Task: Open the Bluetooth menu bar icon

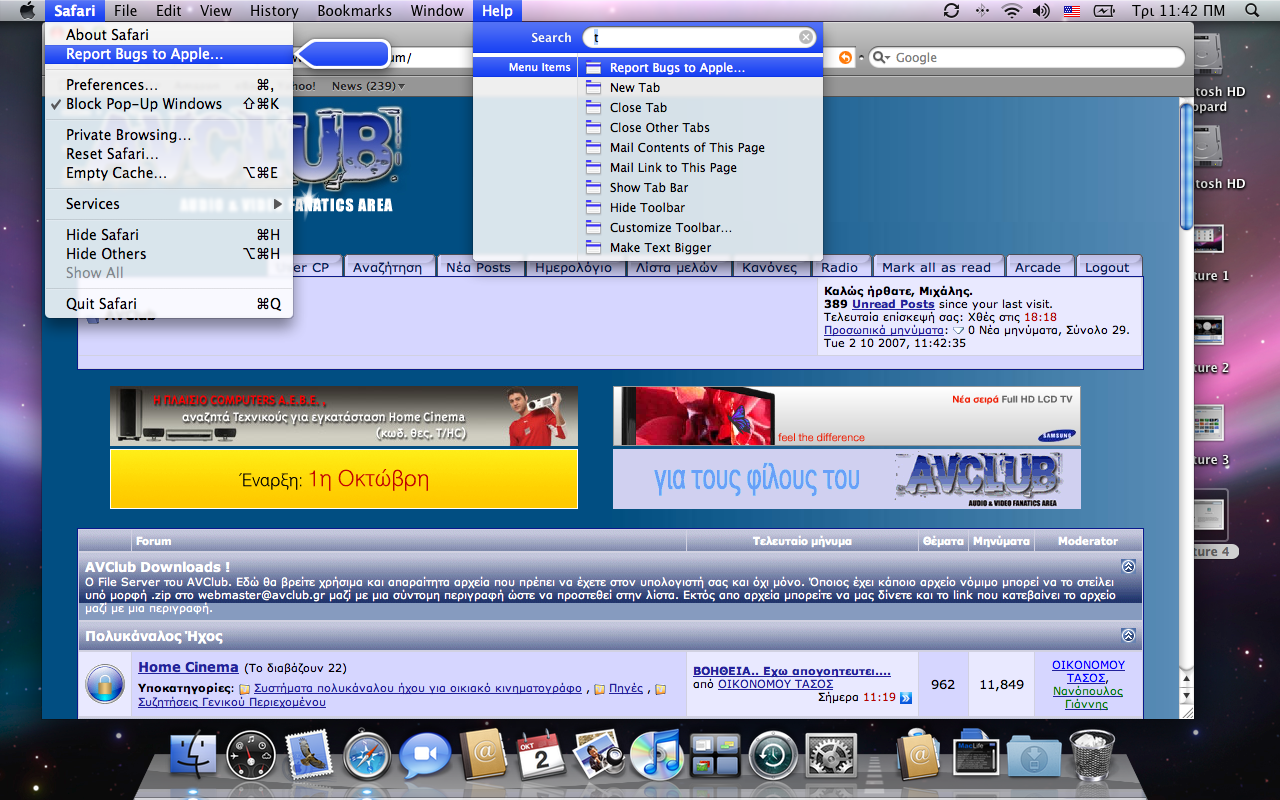Action: tap(981, 11)
